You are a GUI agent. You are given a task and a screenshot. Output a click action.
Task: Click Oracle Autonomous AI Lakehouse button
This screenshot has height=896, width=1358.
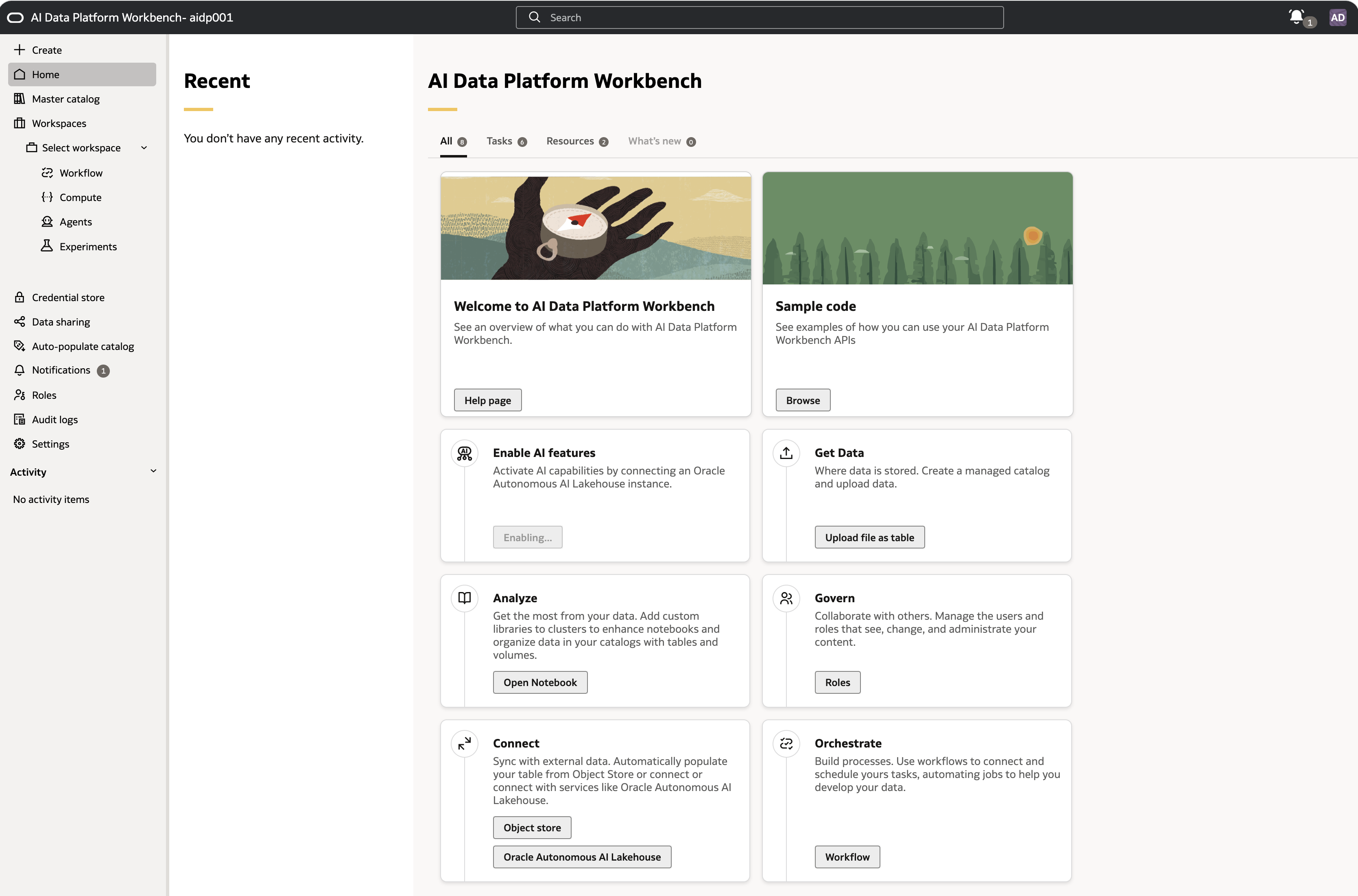[582, 857]
